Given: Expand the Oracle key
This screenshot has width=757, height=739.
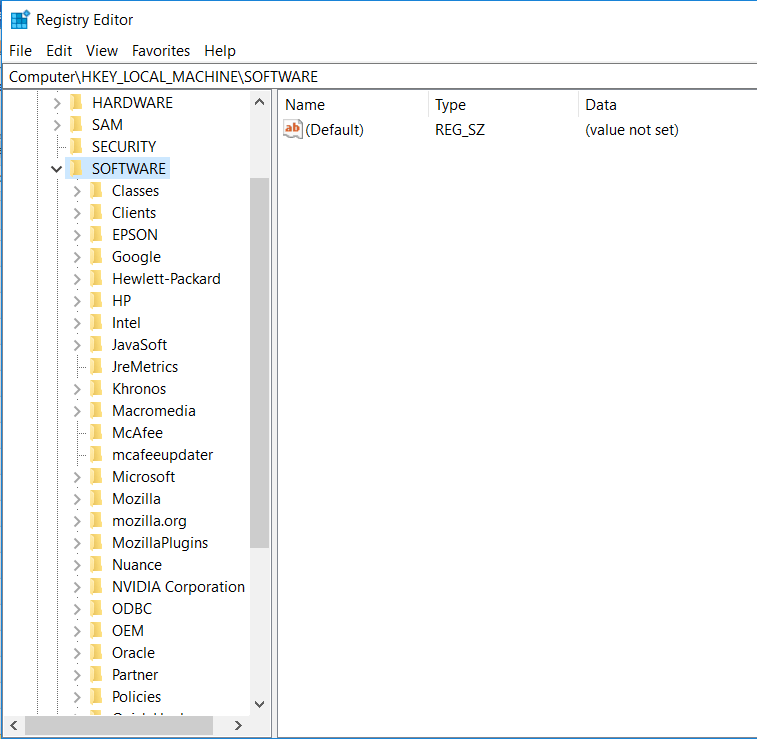Looking at the screenshot, I should [x=77, y=653].
